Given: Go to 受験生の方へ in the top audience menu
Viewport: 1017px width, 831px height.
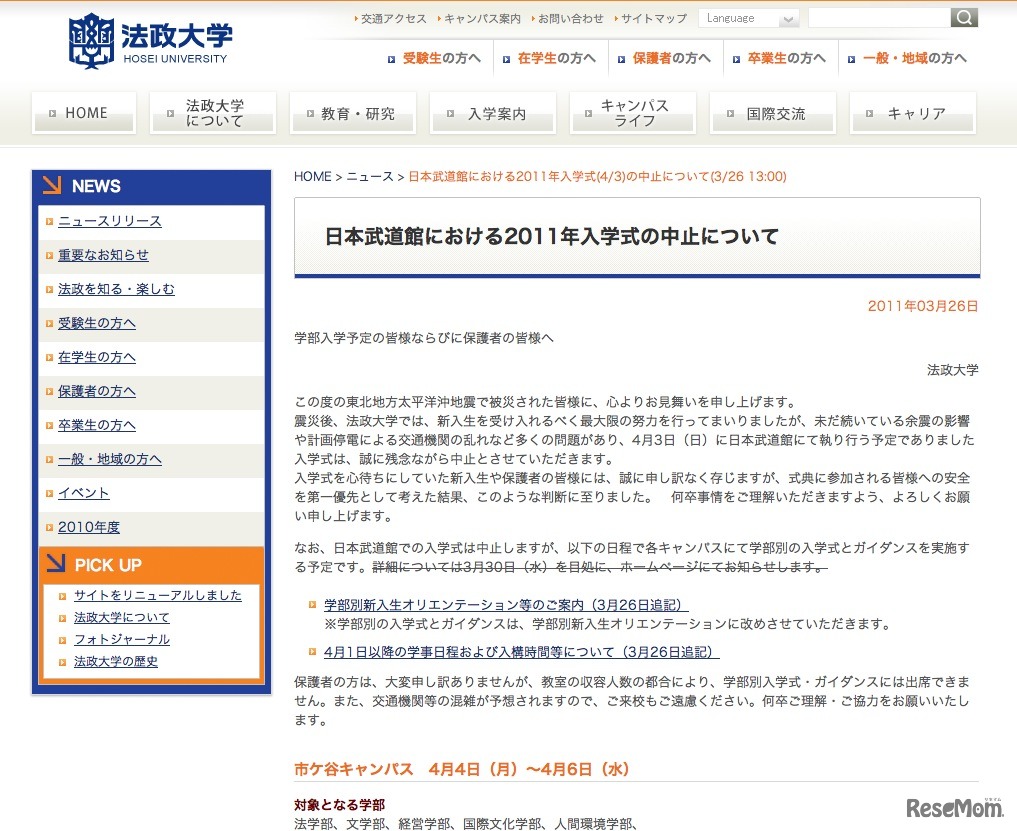Looking at the screenshot, I should (x=441, y=58).
